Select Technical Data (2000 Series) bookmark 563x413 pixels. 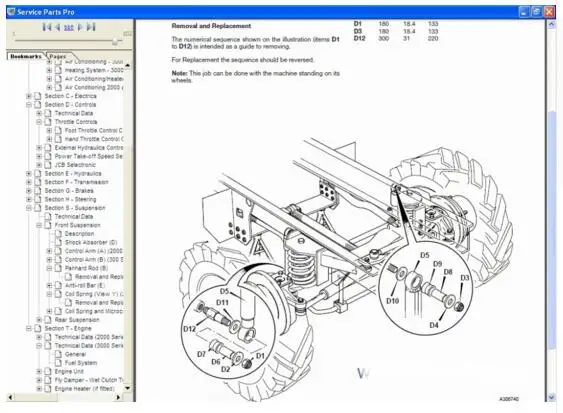(89, 337)
